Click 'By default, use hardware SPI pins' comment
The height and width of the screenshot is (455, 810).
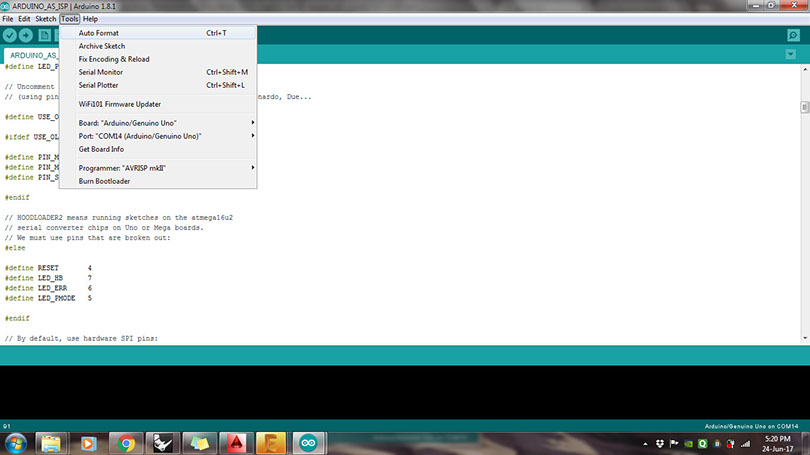[82, 338]
